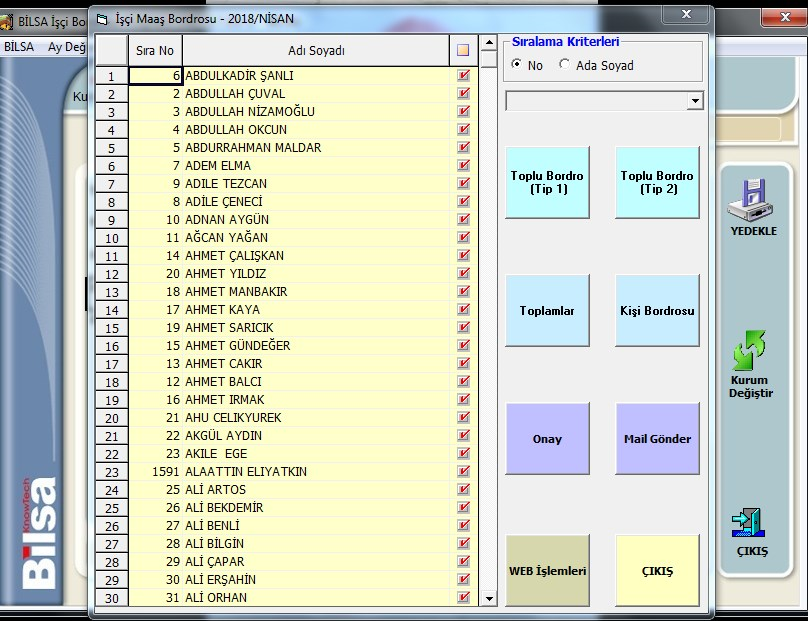Click Toplu Bordro (Tip 1) button
The image size is (808, 621).
(547, 182)
